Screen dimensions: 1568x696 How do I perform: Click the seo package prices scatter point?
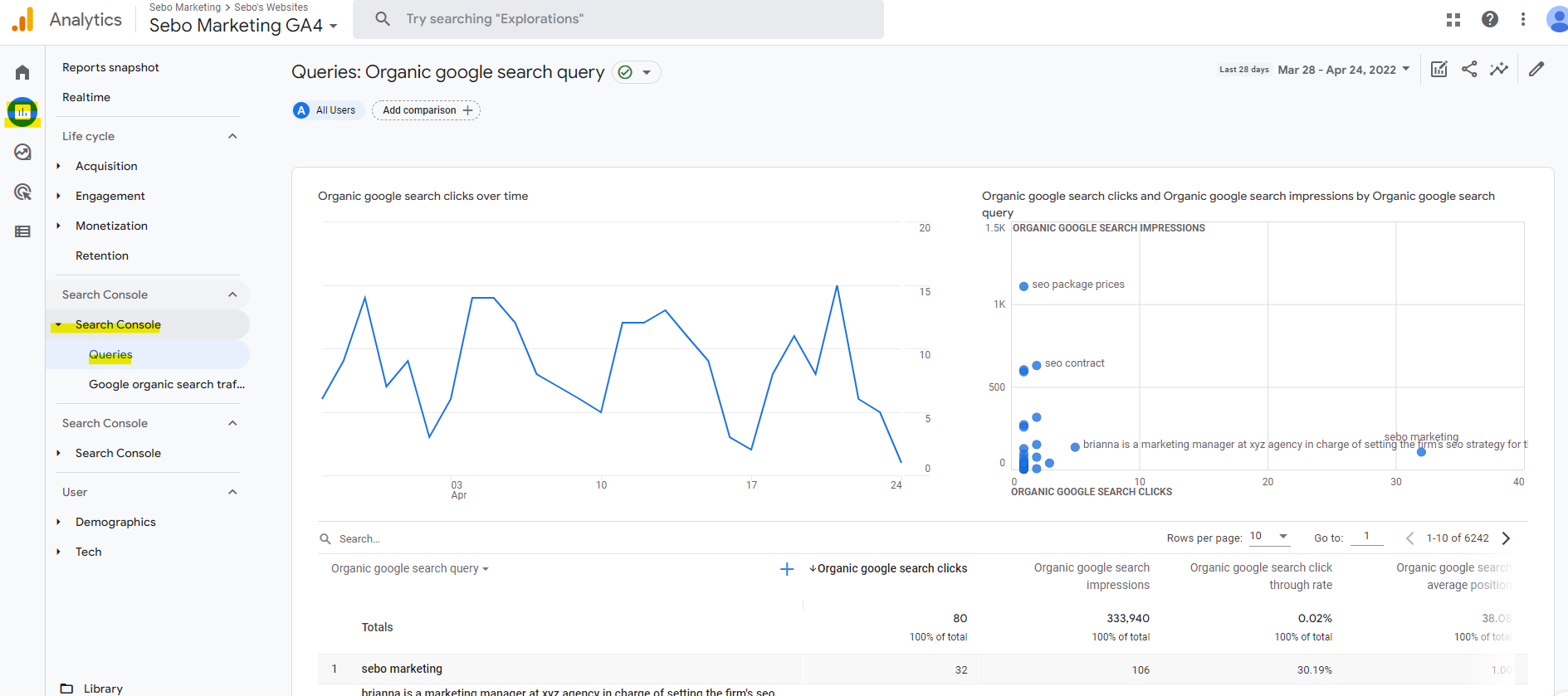coord(1023,286)
